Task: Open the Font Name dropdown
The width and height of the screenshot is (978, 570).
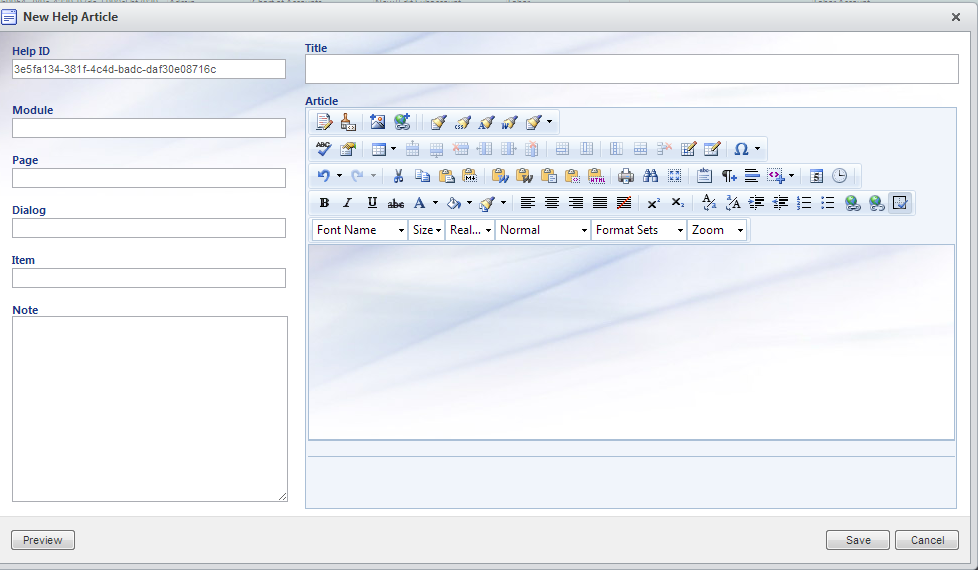Action: pos(360,230)
